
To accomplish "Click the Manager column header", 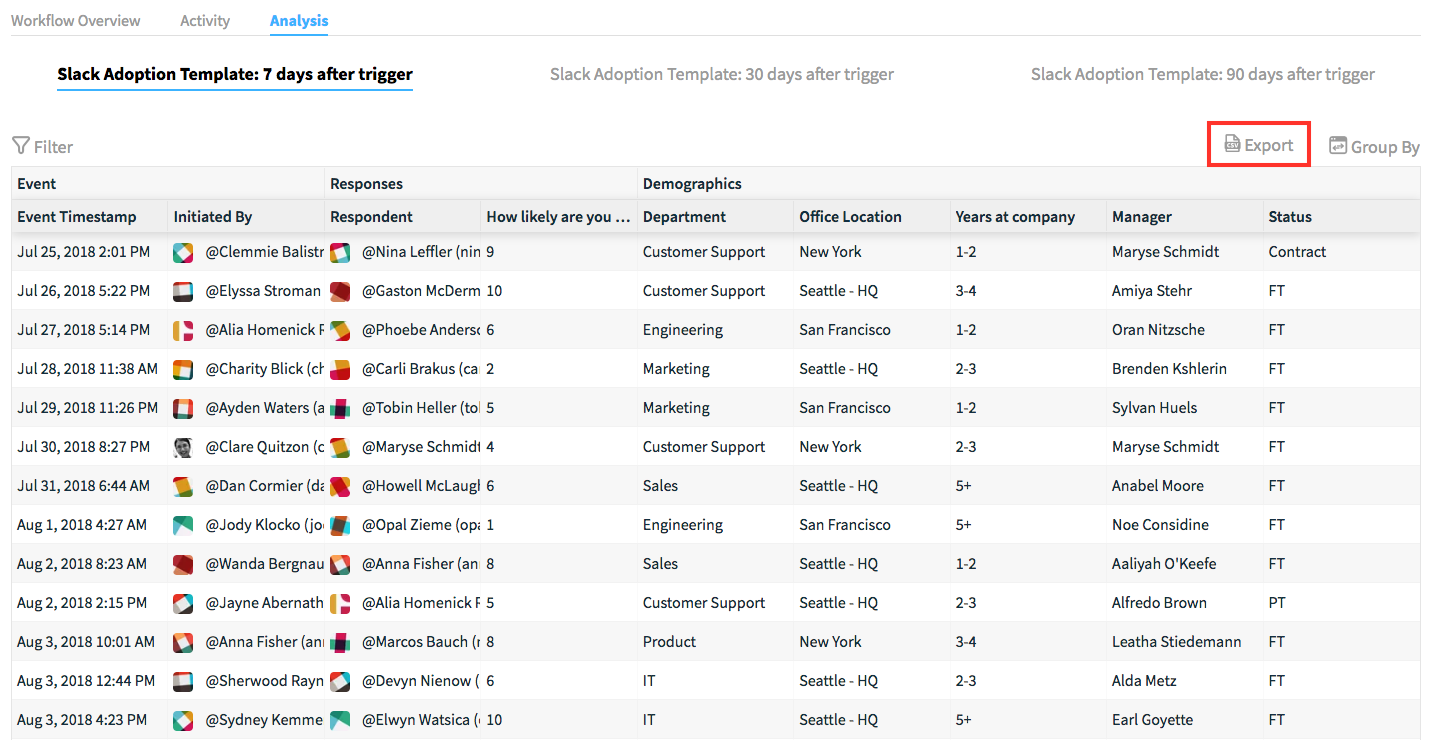I will 1142,216.
